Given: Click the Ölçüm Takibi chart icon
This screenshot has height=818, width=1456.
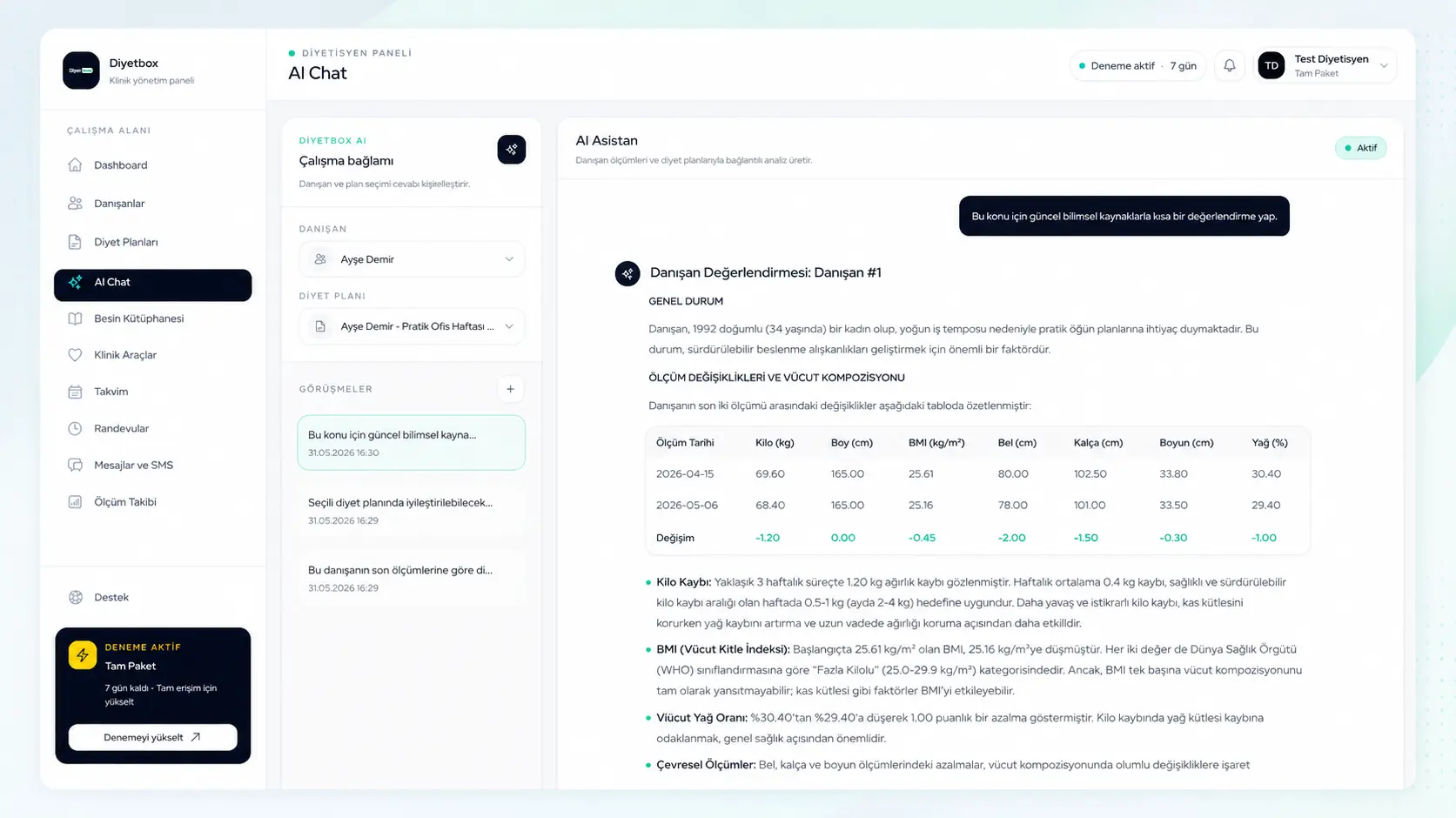Looking at the screenshot, I should click(75, 502).
